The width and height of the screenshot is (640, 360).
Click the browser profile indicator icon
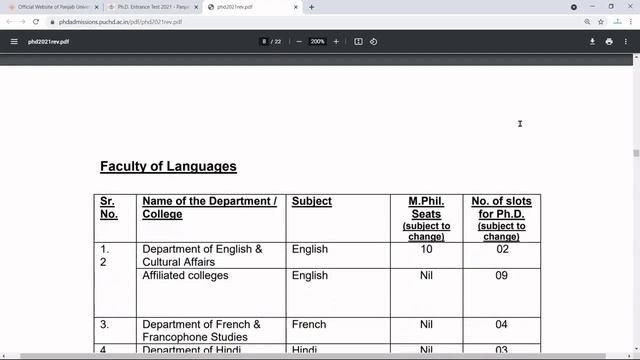(573, 7)
